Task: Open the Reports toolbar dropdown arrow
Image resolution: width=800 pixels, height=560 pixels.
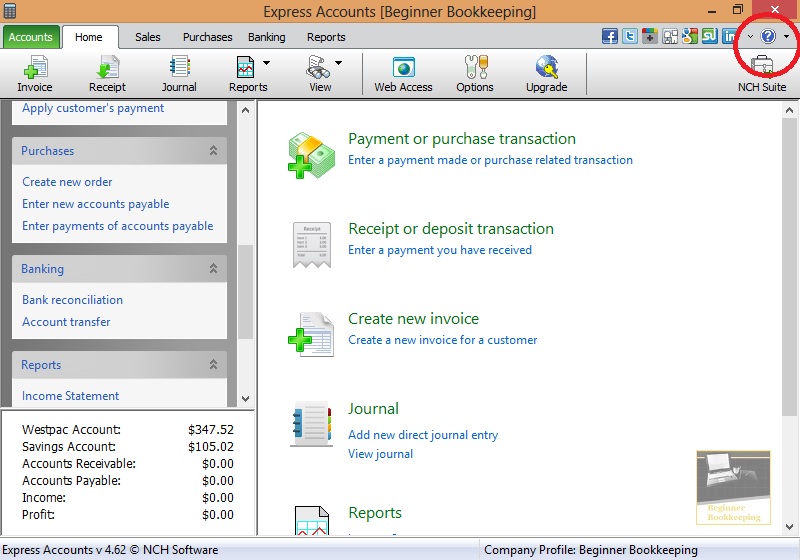Action: pyautogui.click(x=266, y=63)
